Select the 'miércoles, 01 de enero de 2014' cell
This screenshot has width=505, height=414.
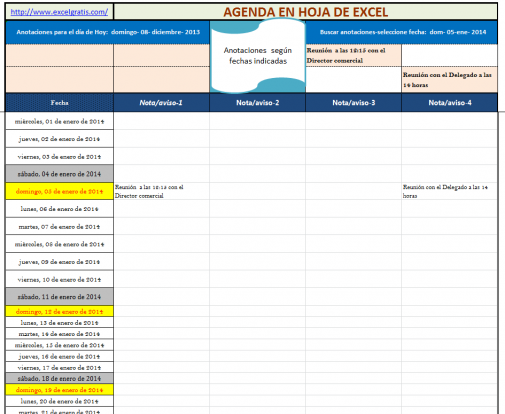pyautogui.click(x=59, y=121)
